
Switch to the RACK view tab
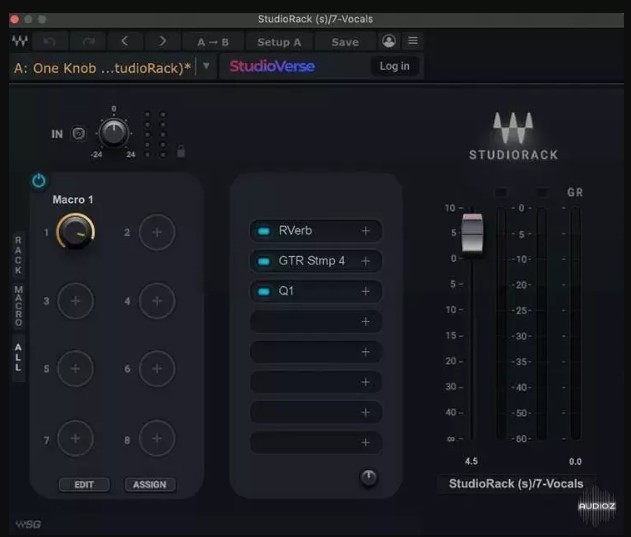click(17, 254)
